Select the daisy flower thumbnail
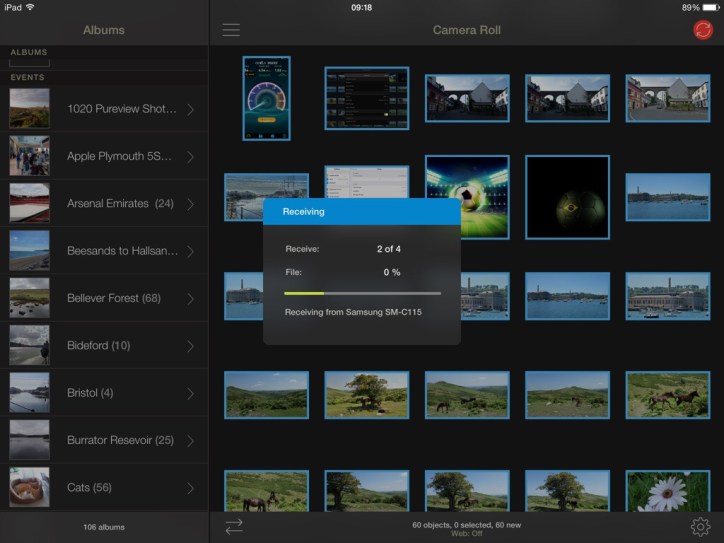 [x=667, y=490]
